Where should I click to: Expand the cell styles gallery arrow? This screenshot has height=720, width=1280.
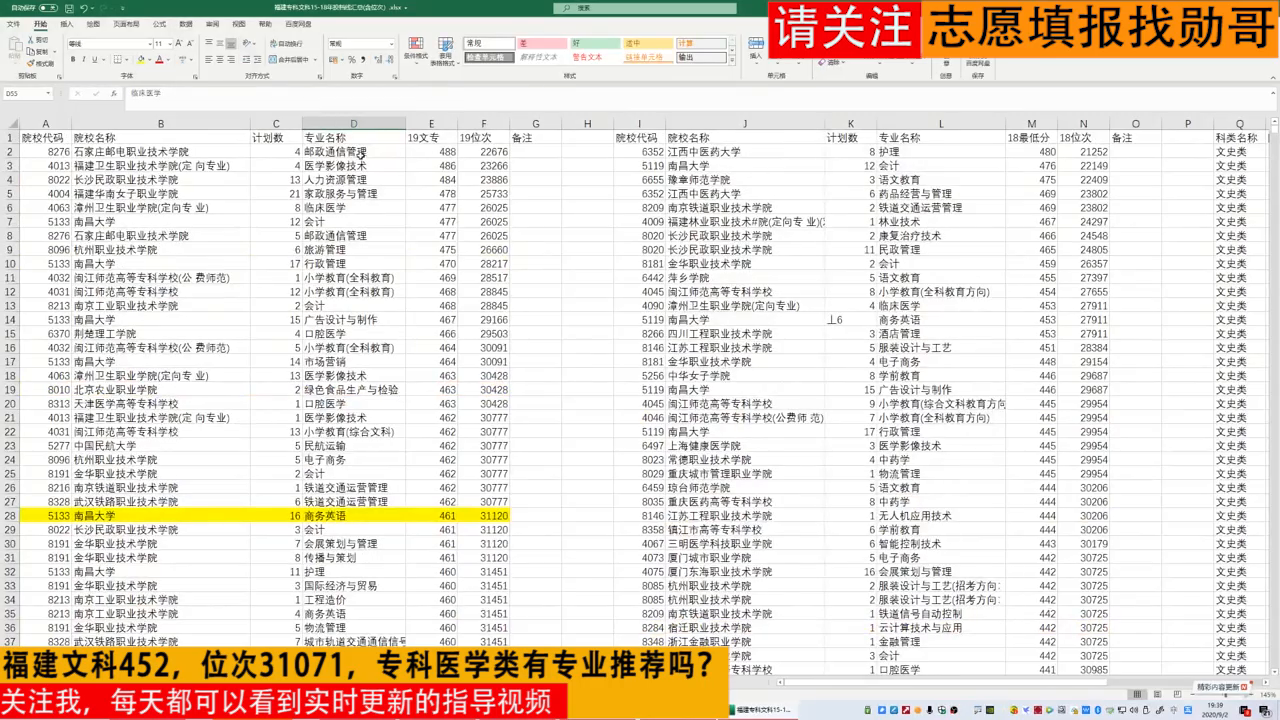pos(733,59)
